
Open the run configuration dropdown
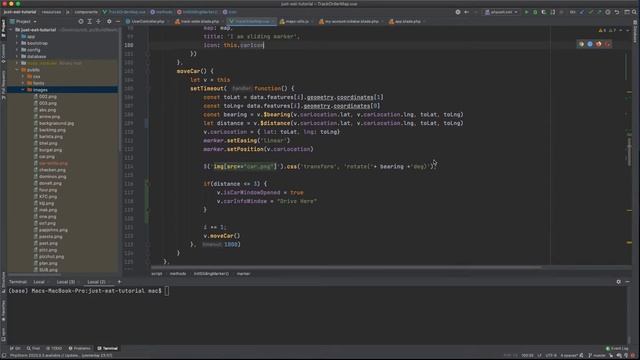click(x=501, y=12)
